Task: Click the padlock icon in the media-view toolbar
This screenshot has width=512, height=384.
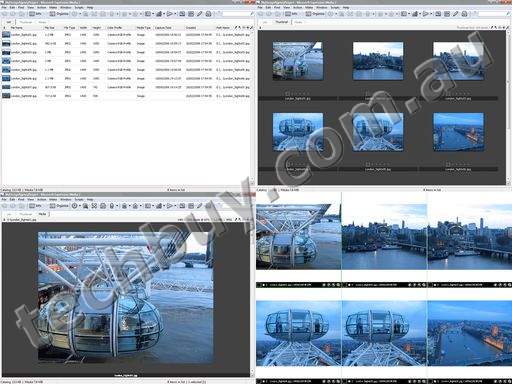Action: pos(124,206)
